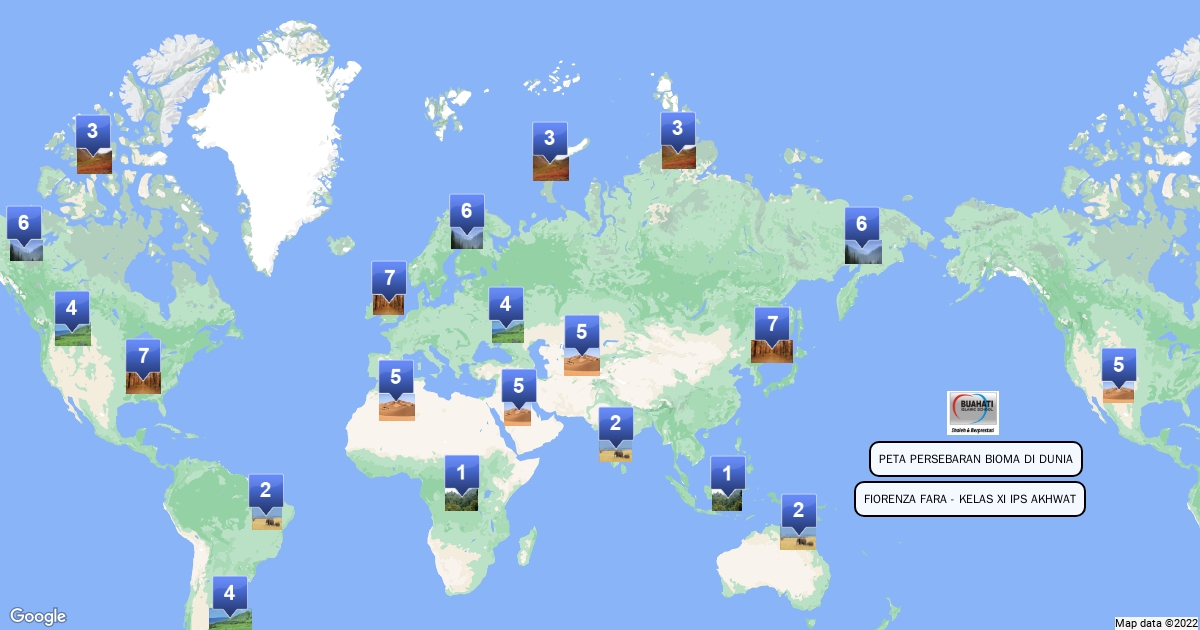Click the 'FIORENZA FARA - KELAS XI IPS AKHWAT' label

click(970, 498)
